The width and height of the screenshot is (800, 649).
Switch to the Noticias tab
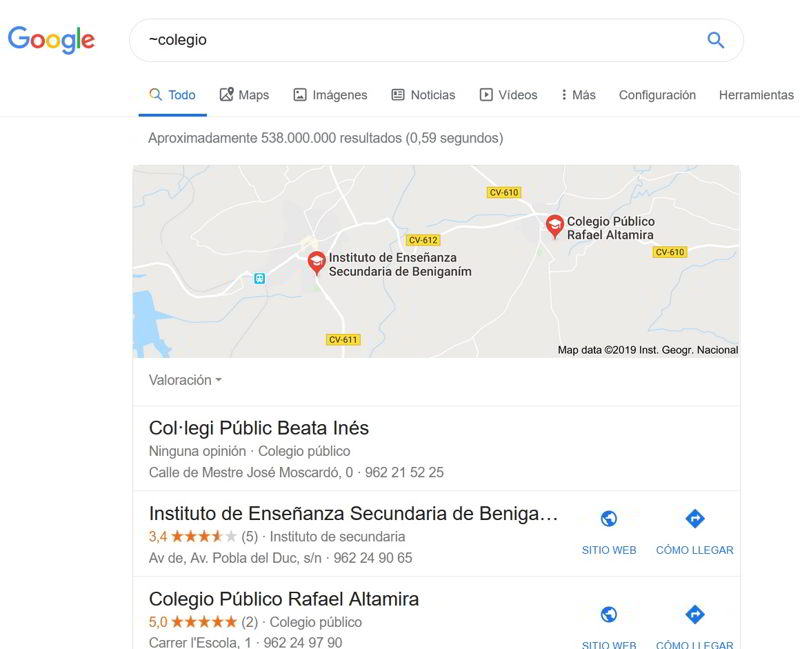(x=423, y=95)
